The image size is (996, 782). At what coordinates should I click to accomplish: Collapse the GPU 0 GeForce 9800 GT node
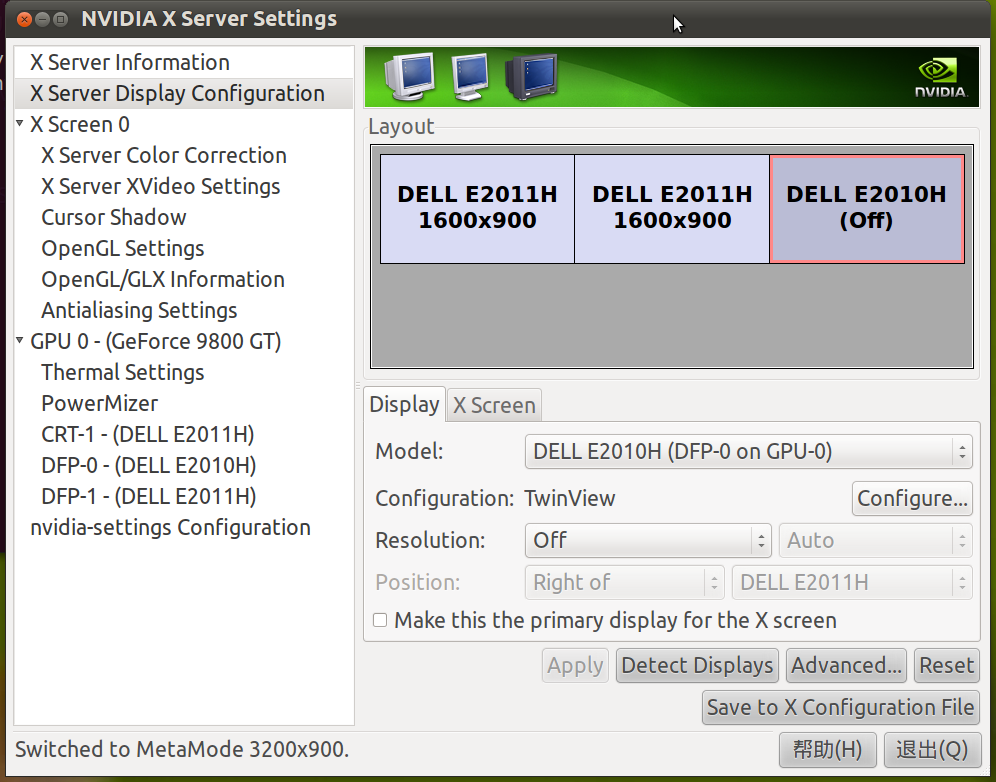click(x=20, y=340)
